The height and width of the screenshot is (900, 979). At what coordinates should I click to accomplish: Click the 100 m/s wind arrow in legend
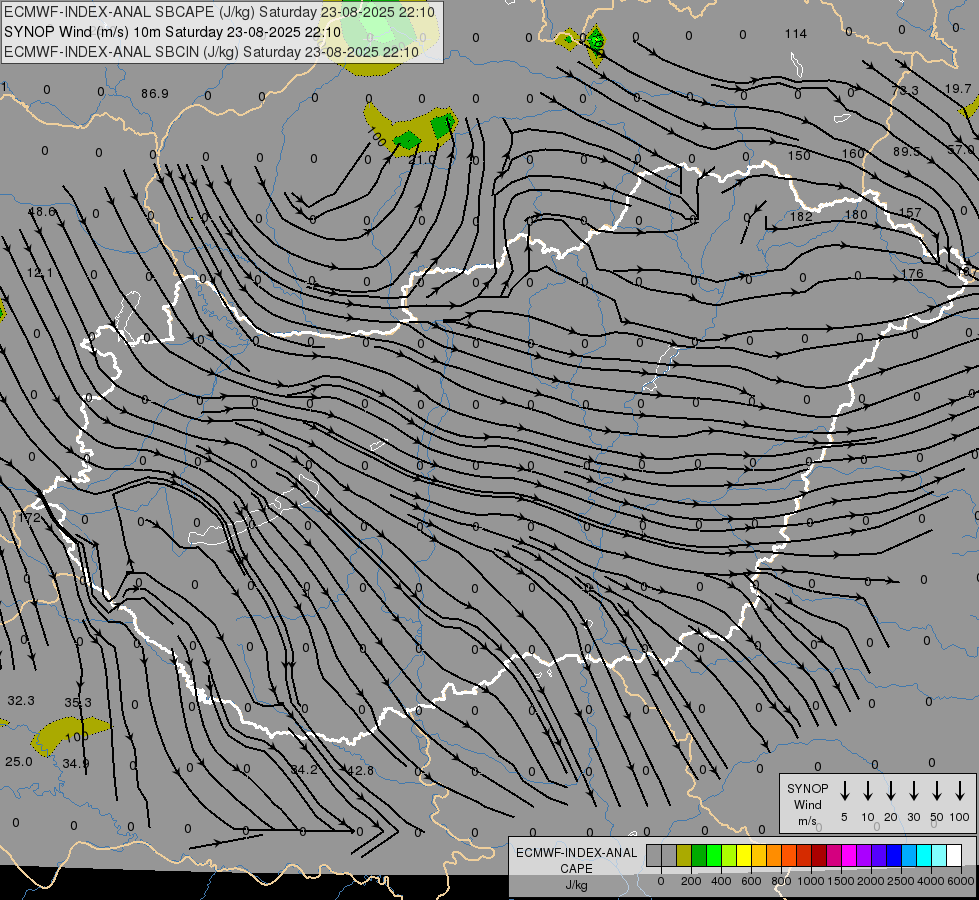(960, 791)
